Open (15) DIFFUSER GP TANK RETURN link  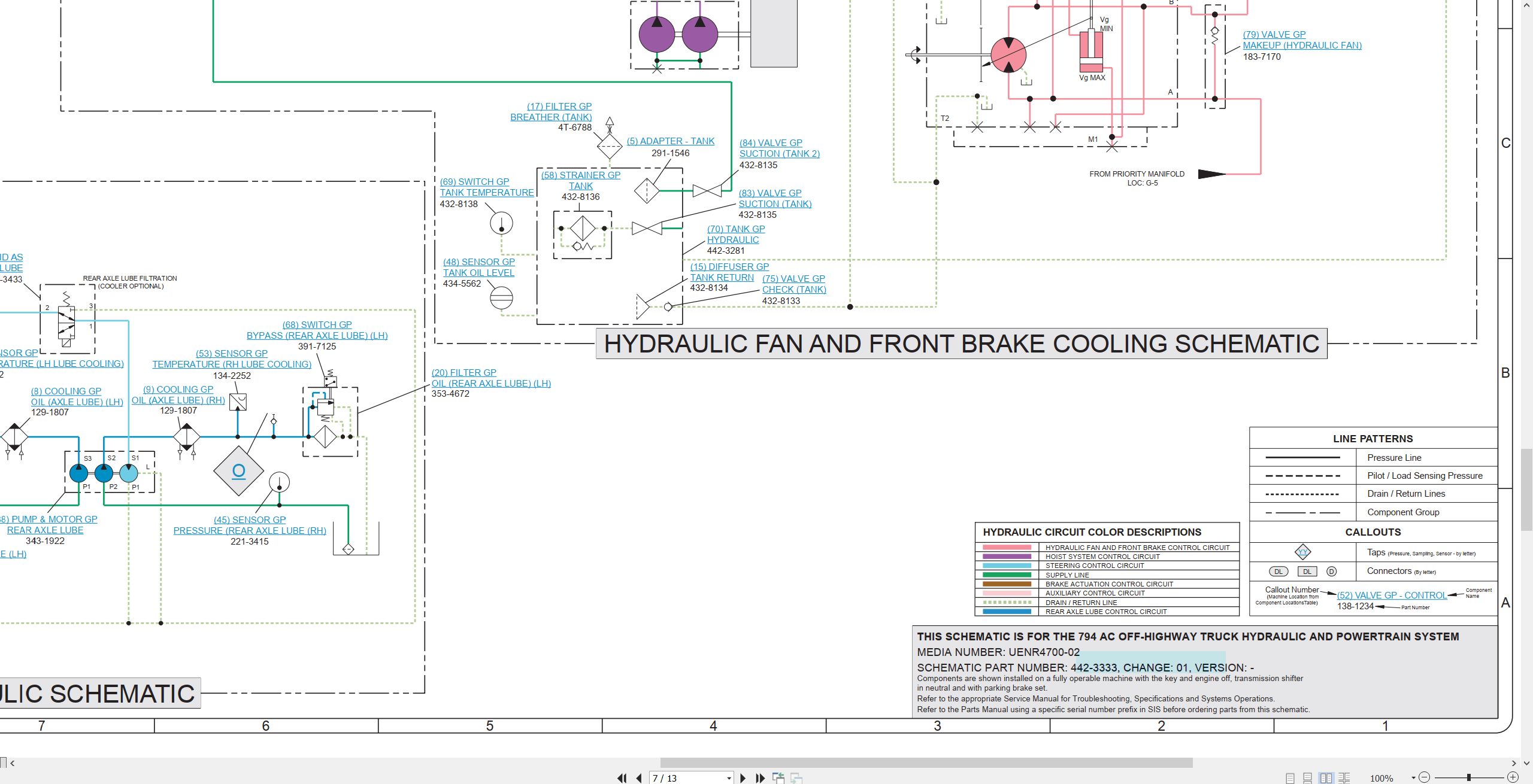[x=729, y=272]
